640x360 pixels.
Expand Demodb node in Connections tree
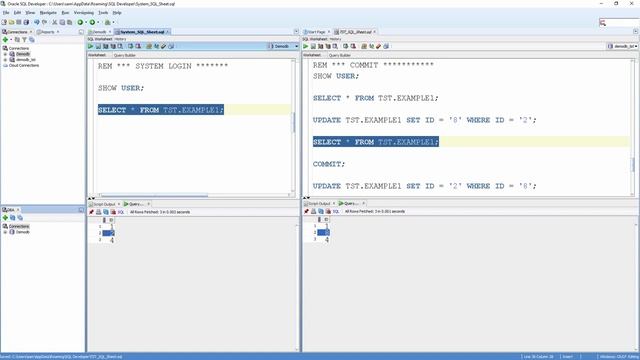5,54
